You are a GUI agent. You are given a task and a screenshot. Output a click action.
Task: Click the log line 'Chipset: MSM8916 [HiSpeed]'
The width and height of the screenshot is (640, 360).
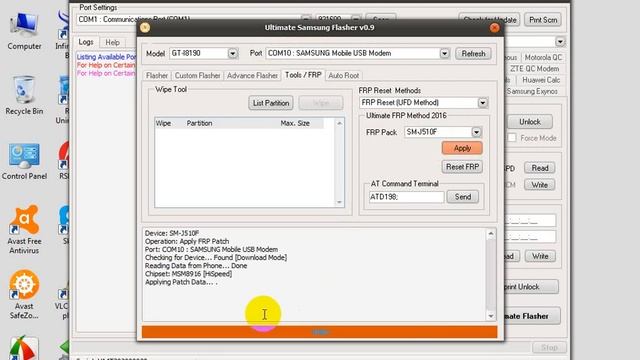pos(188,274)
